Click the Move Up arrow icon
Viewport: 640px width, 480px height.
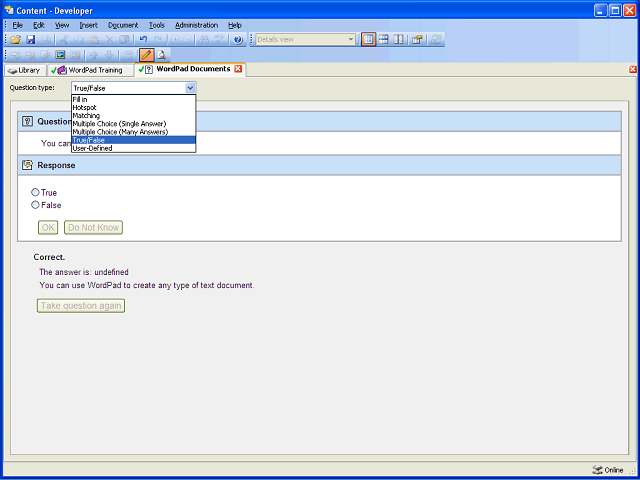point(94,55)
